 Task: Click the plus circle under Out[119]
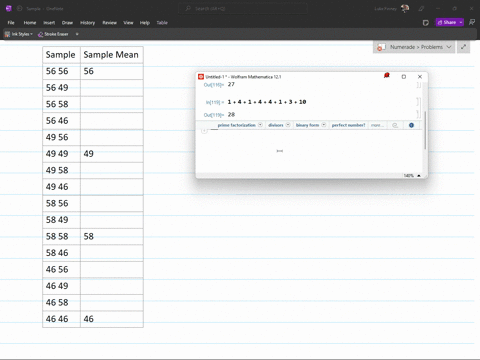(x=204, y=131)
